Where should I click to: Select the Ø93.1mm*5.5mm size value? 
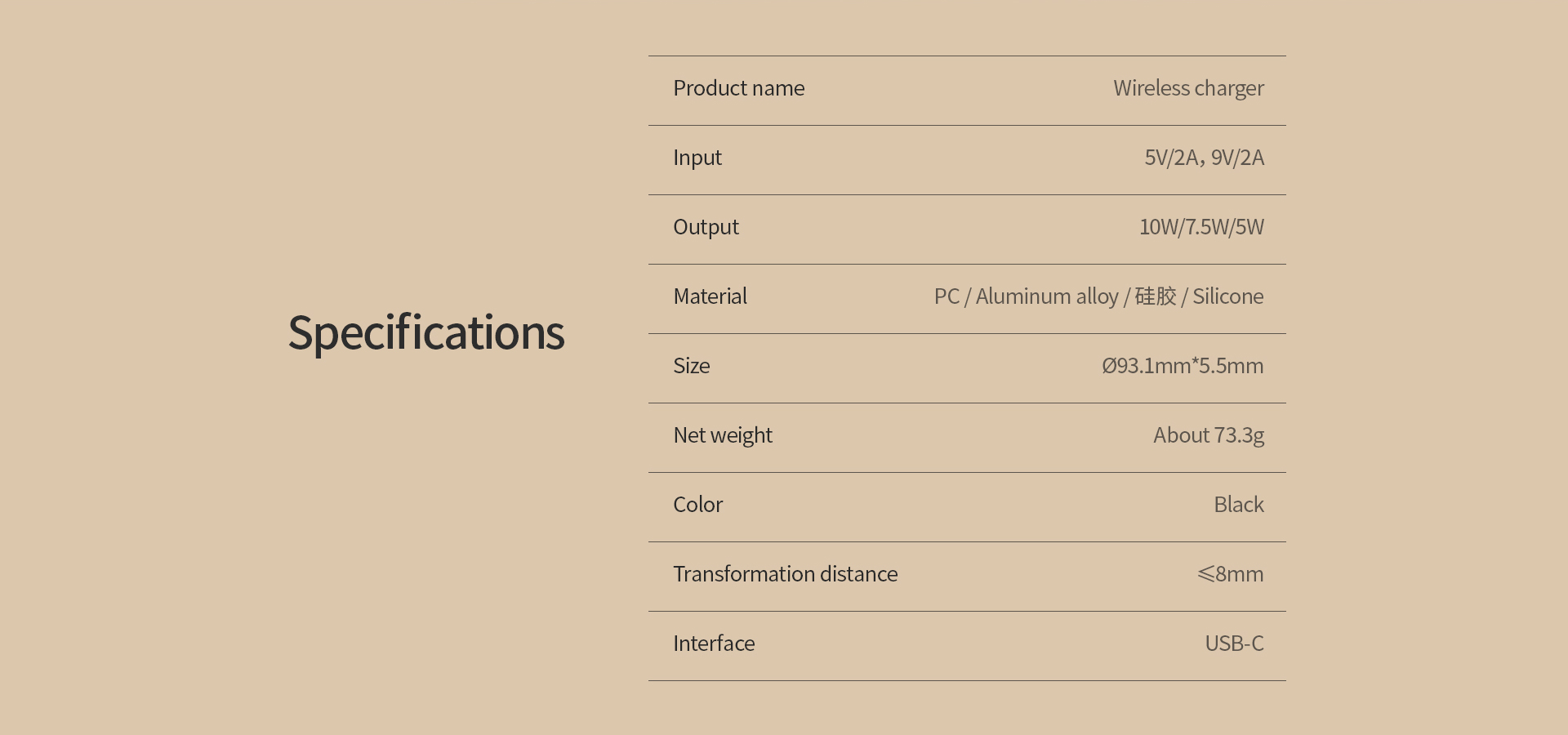tap(1183, 366)
